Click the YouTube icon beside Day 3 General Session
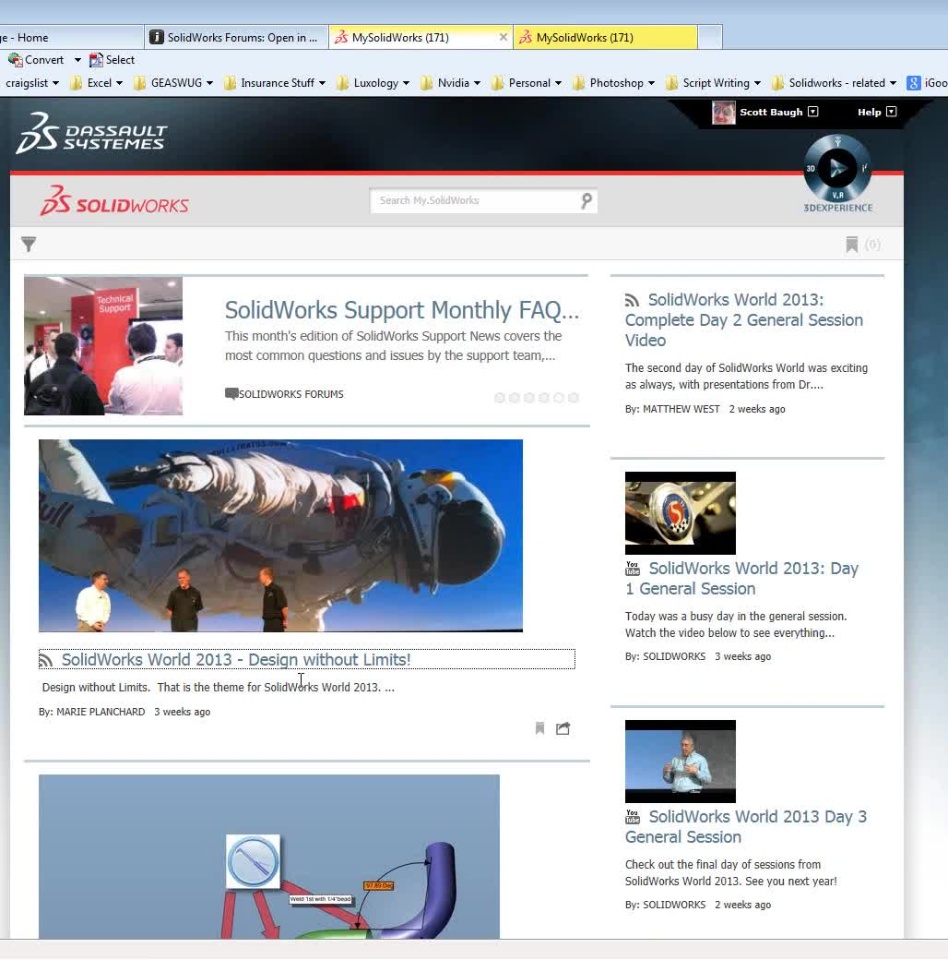 click(632, 817)
